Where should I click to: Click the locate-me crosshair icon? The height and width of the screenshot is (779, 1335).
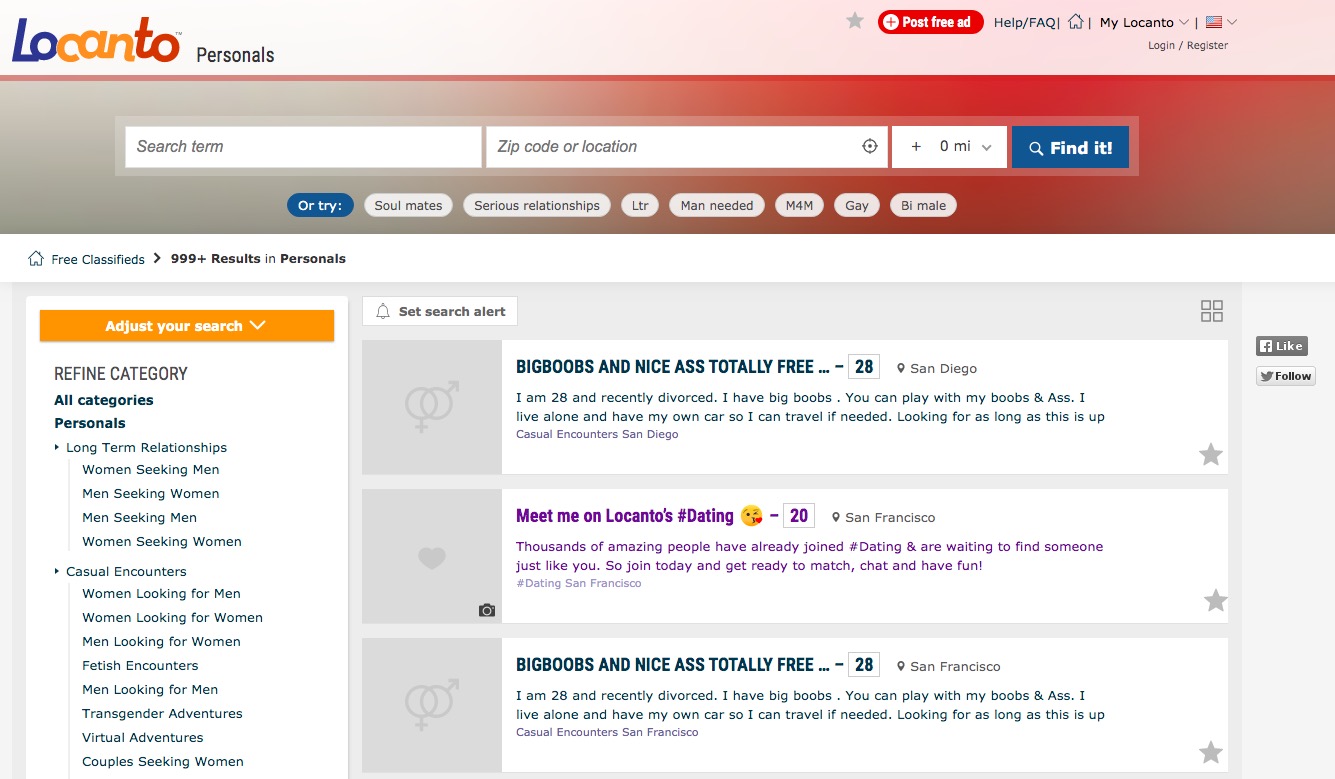pyautogui.click(x=870, y=146)
